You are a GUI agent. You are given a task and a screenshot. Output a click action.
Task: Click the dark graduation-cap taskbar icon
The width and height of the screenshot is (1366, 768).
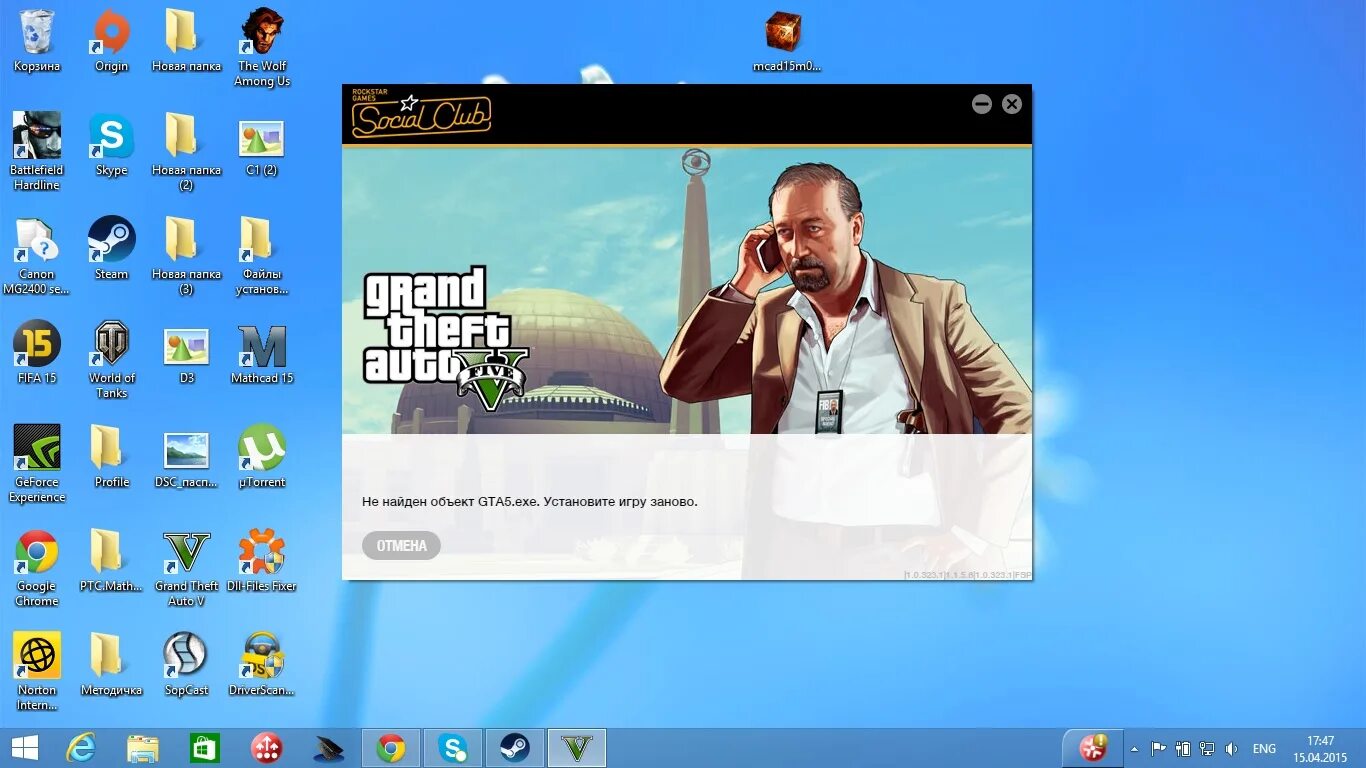329,748
